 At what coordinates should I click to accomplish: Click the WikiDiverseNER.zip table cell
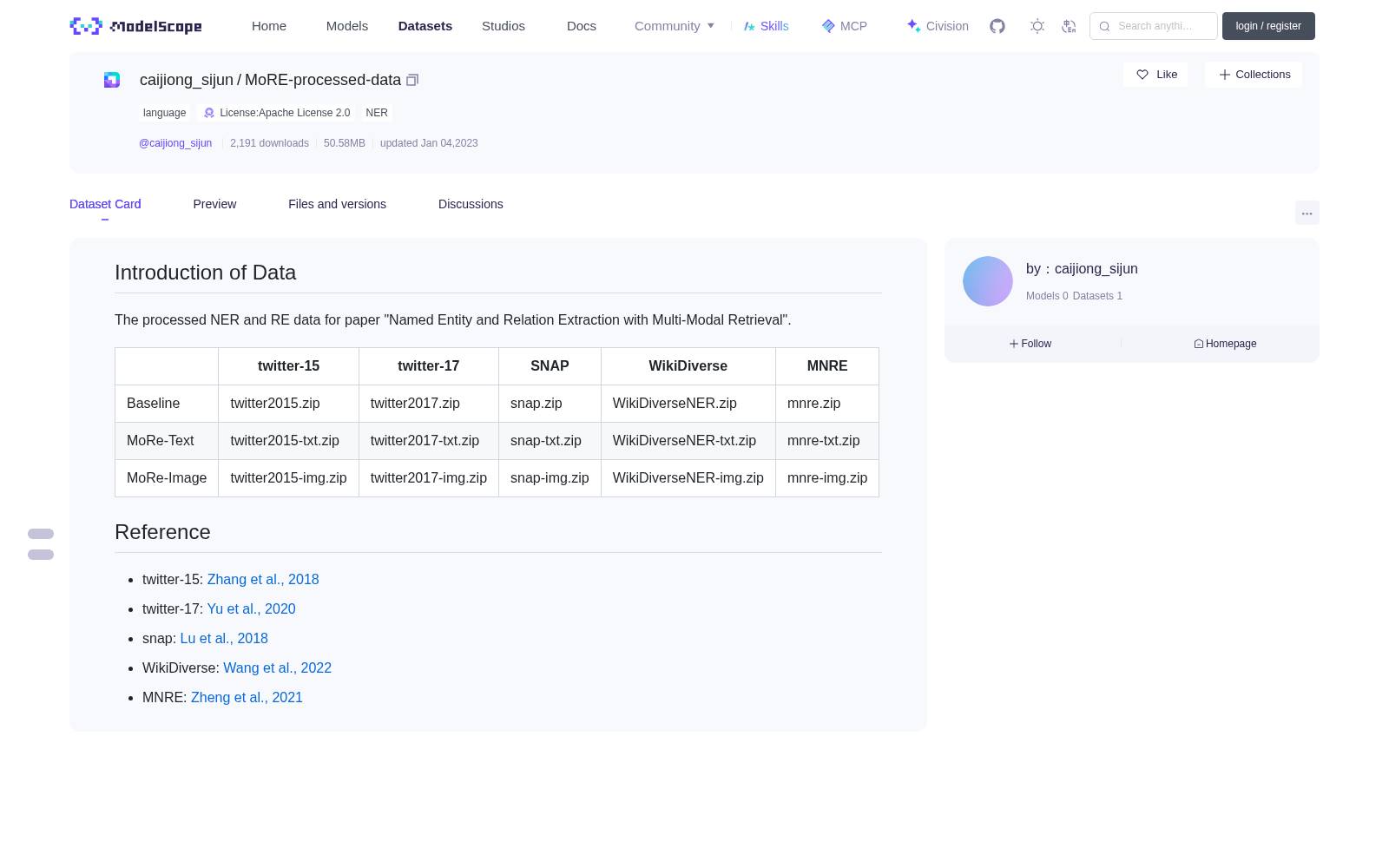pos(688,404)
